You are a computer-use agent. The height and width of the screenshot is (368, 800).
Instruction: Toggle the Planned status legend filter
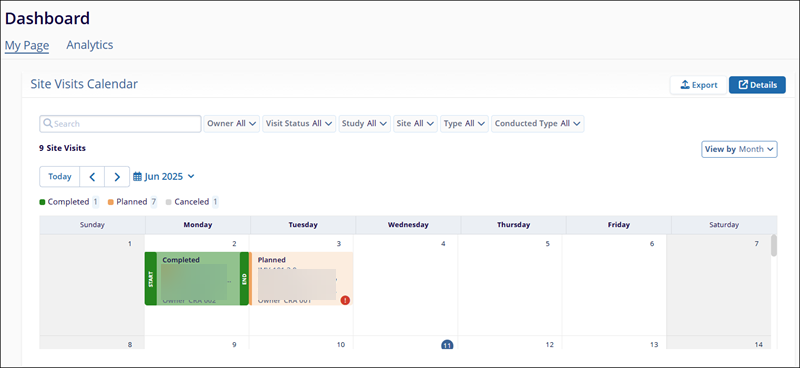tap(132, 202)
